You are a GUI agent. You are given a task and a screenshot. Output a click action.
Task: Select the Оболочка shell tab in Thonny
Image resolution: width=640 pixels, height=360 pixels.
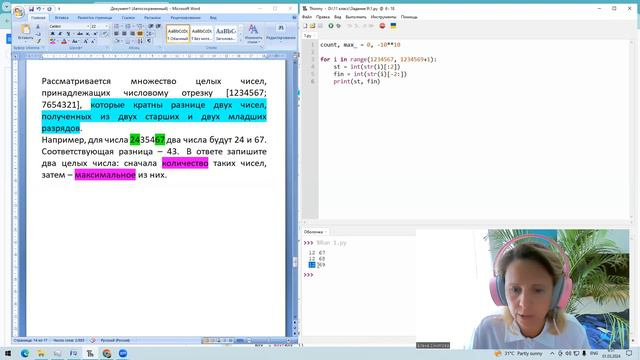315,232
